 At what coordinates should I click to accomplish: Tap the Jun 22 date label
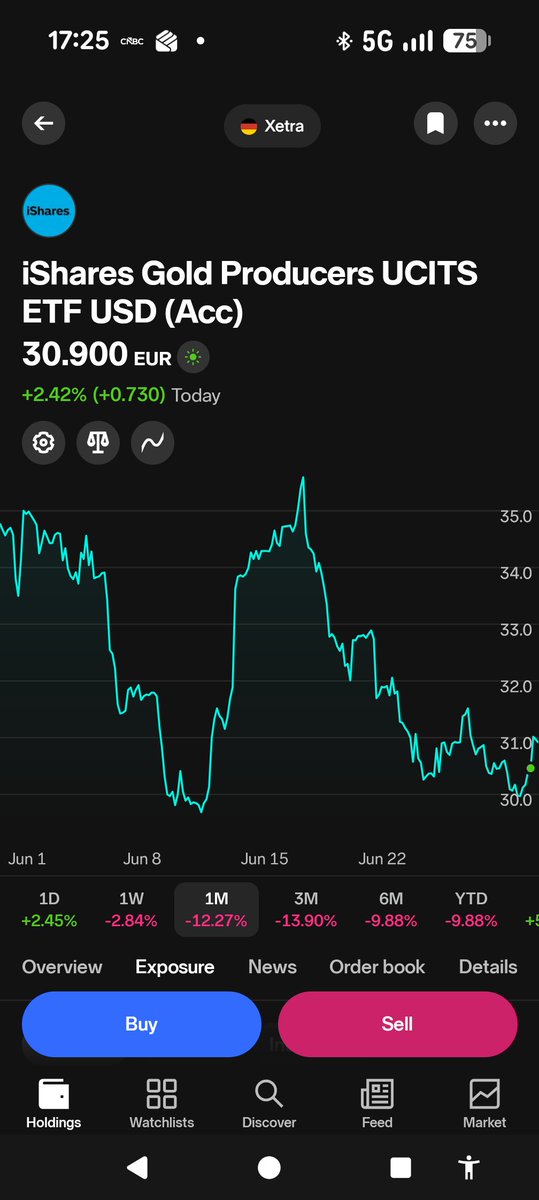(383, 859)
